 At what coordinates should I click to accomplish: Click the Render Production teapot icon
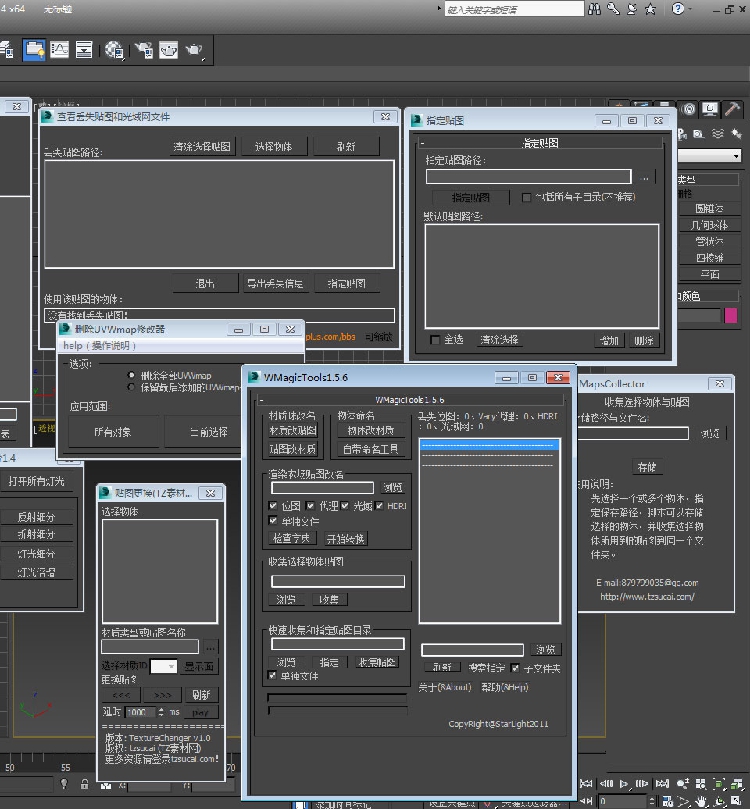click(194, 50)
